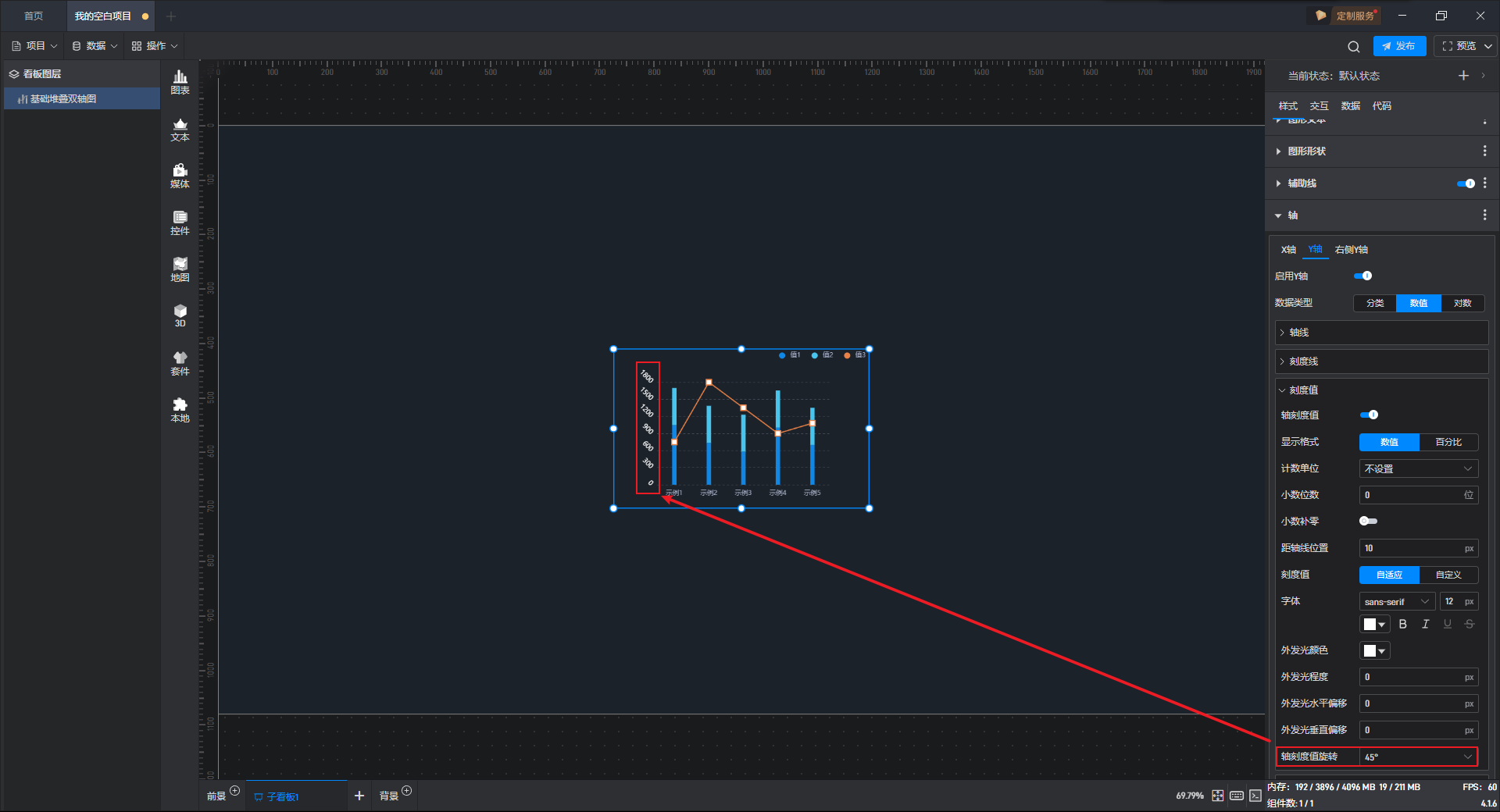The height and width of the screenshot is (812, 1500).
Task: Open more options for 辅助线 section
Action: [x=1485, y=183]
